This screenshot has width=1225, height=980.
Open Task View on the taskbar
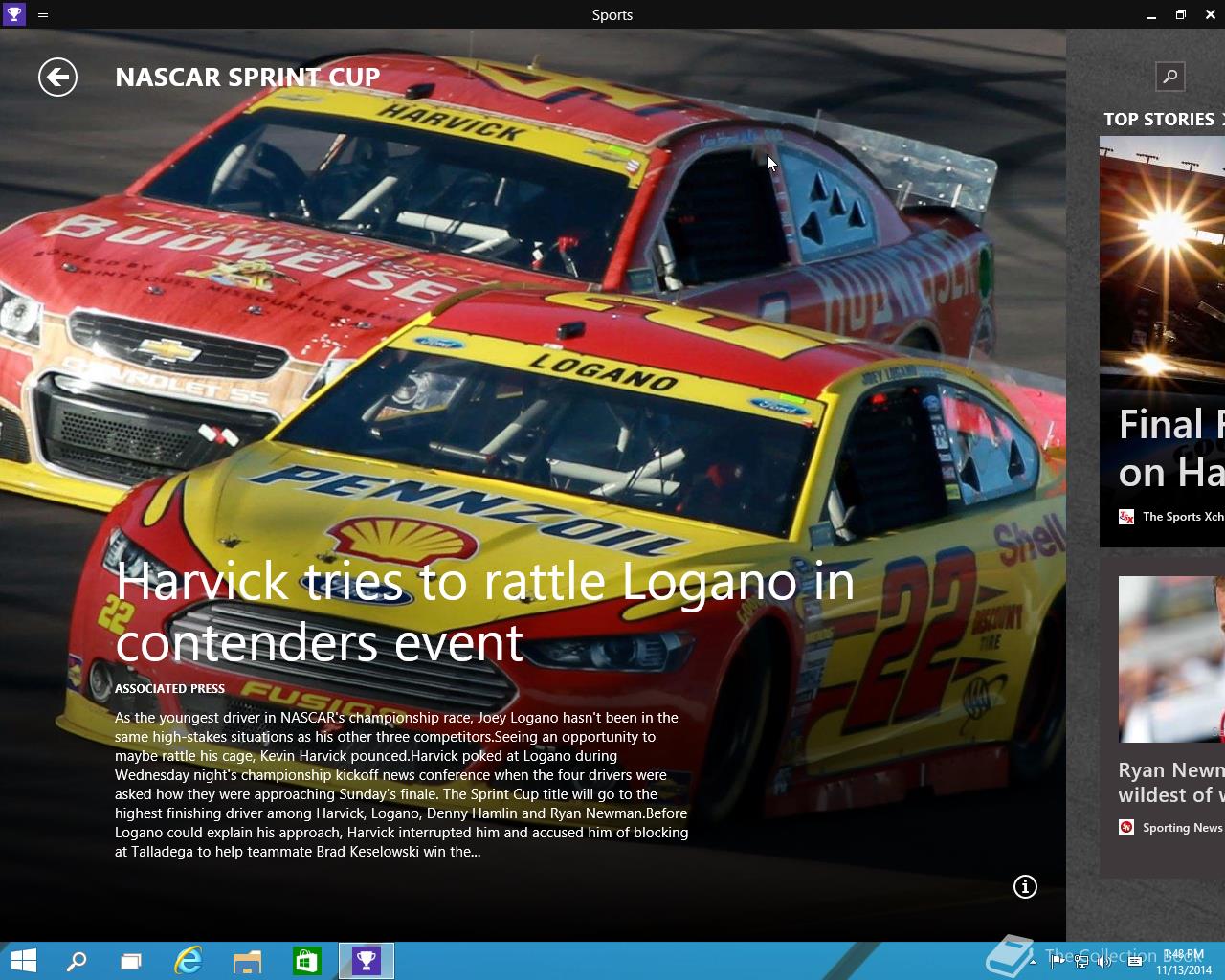(131, 961)
